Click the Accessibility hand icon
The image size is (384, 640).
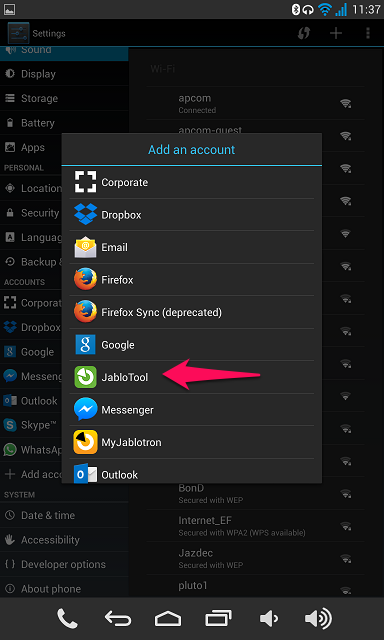pos(10,540)
